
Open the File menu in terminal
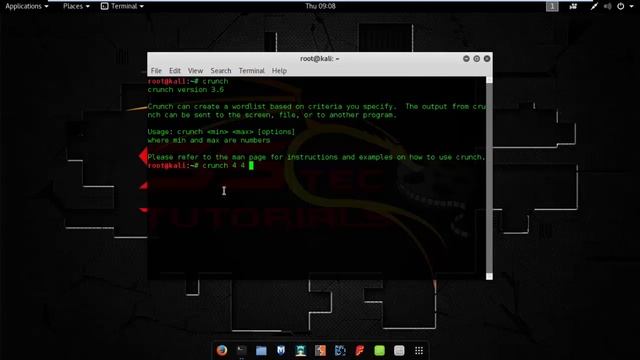click(156, 71)
